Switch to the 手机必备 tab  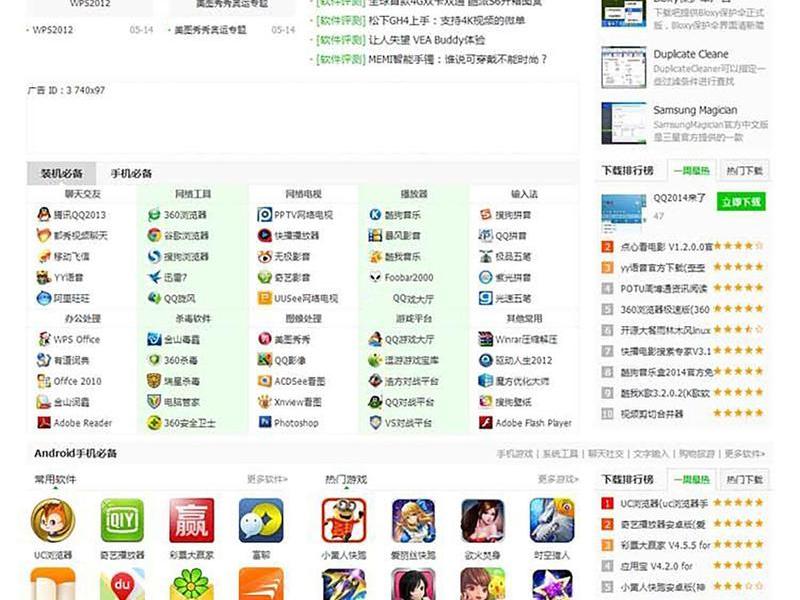(131, 173)
